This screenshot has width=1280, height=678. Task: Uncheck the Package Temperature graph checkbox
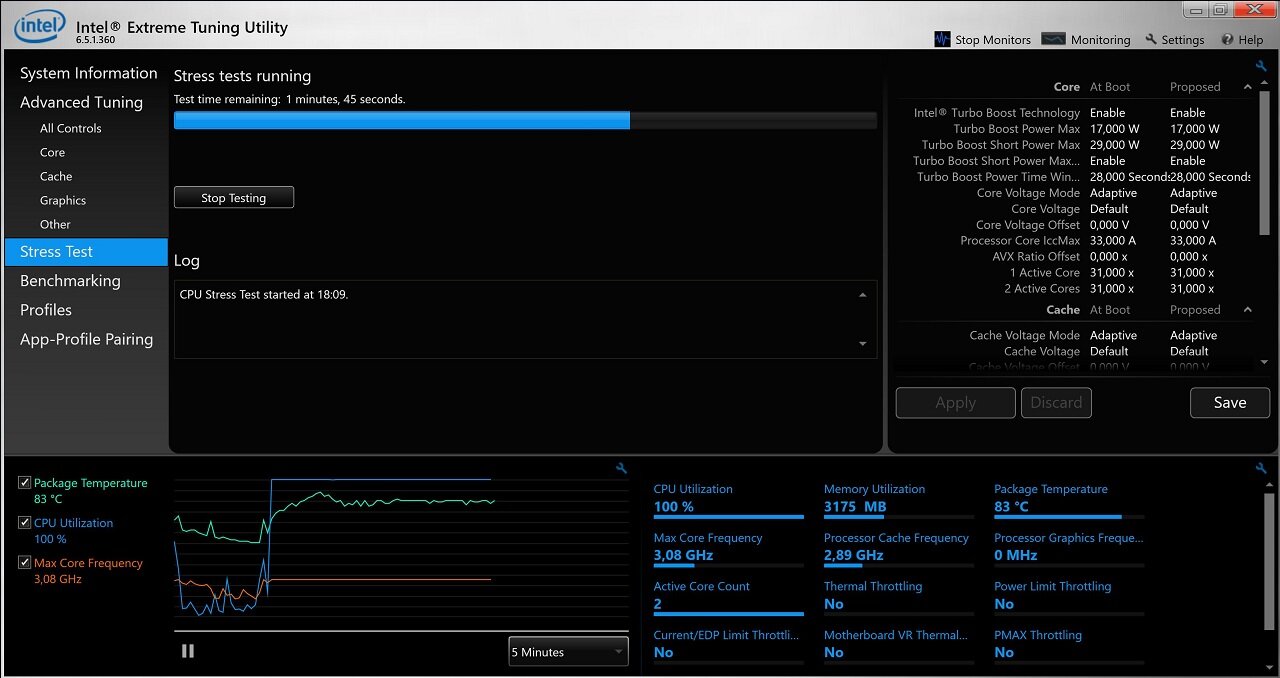coord(25,483)
